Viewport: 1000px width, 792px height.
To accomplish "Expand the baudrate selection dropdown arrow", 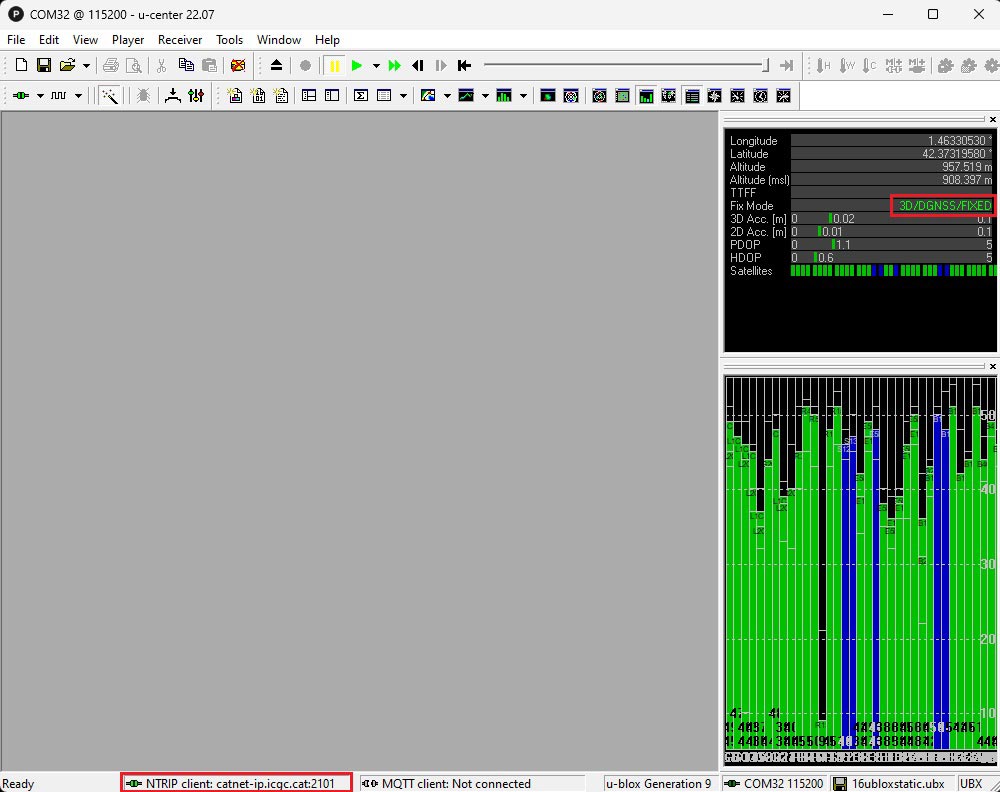I will 77,96.
